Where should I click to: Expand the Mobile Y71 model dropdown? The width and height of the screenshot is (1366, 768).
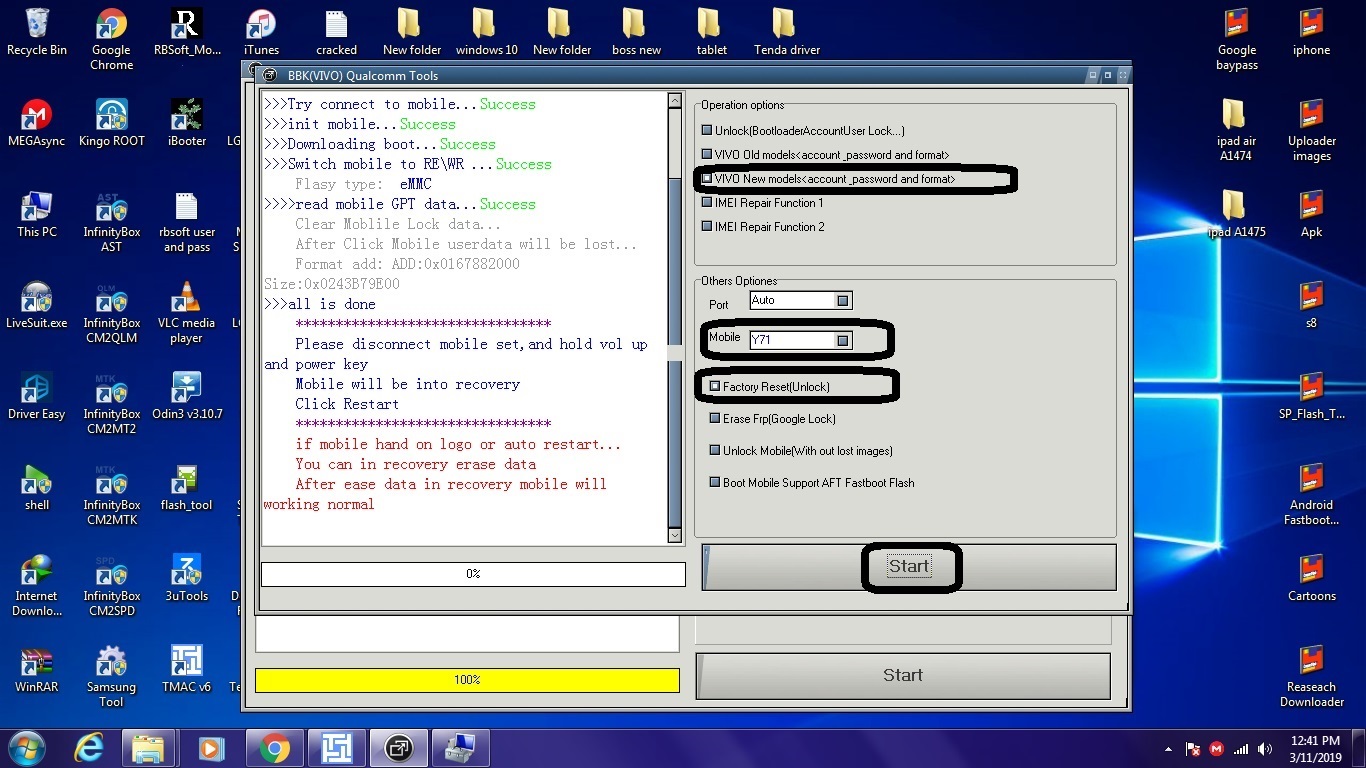843,341
